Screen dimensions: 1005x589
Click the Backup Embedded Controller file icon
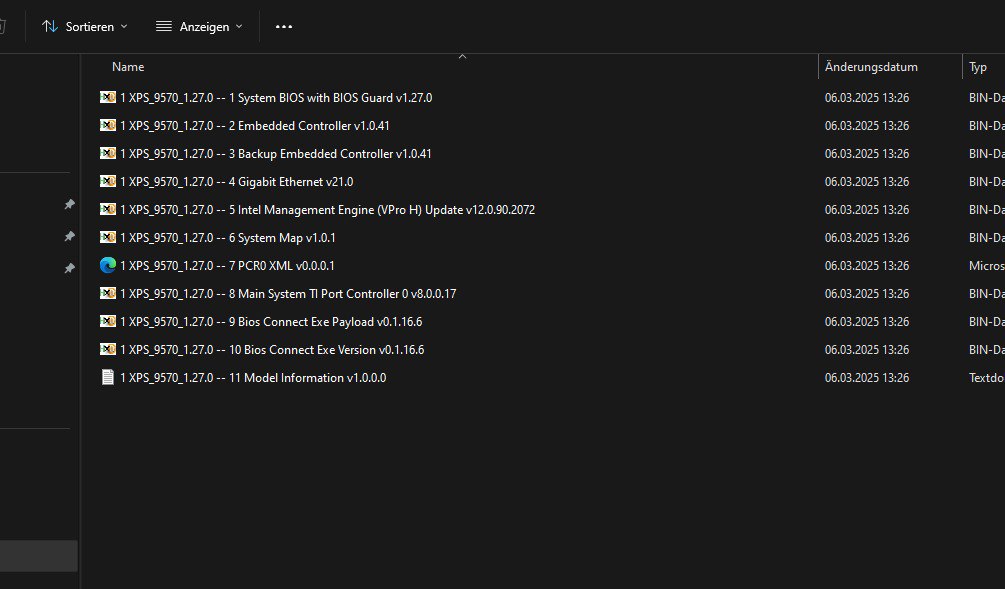[108, 154]
